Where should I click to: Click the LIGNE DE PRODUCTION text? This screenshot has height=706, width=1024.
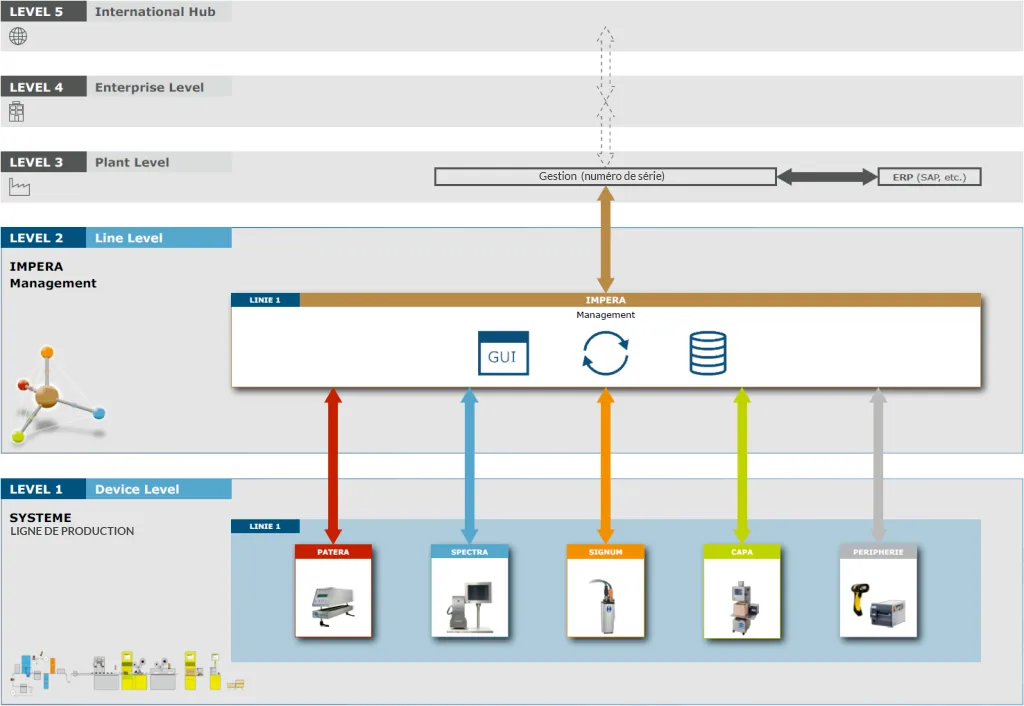click(72, 531)
